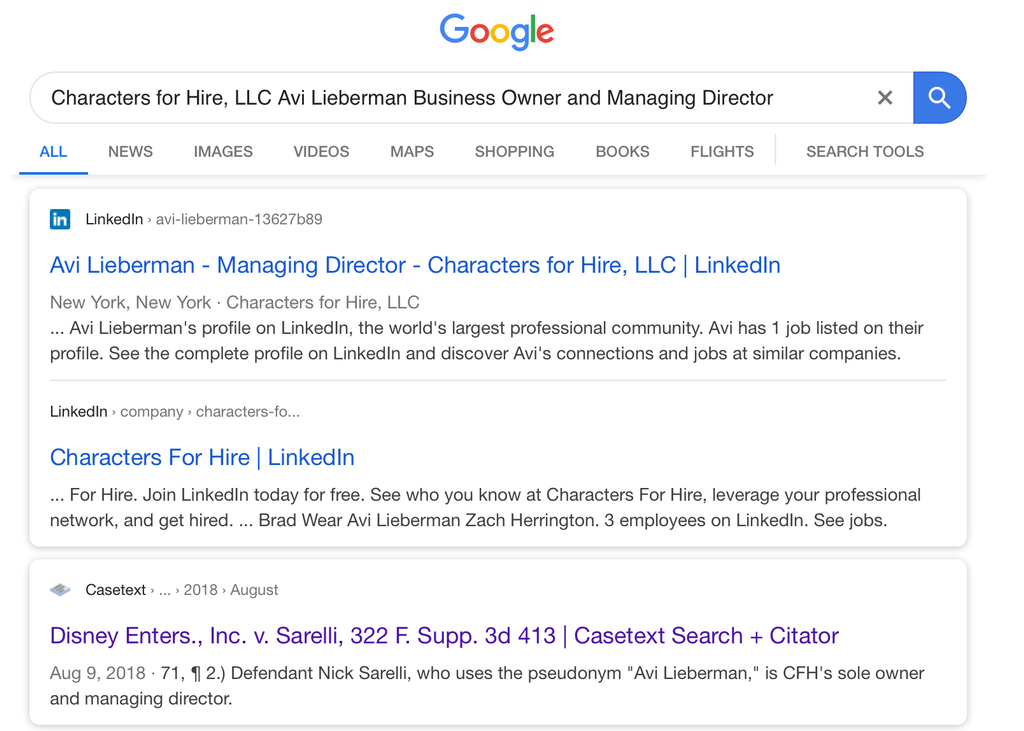This screenshot has height=731, width=1024.
Task: Open Disney Enters., Inc. v. Sarelli result
Action: [x=444, y=636]
